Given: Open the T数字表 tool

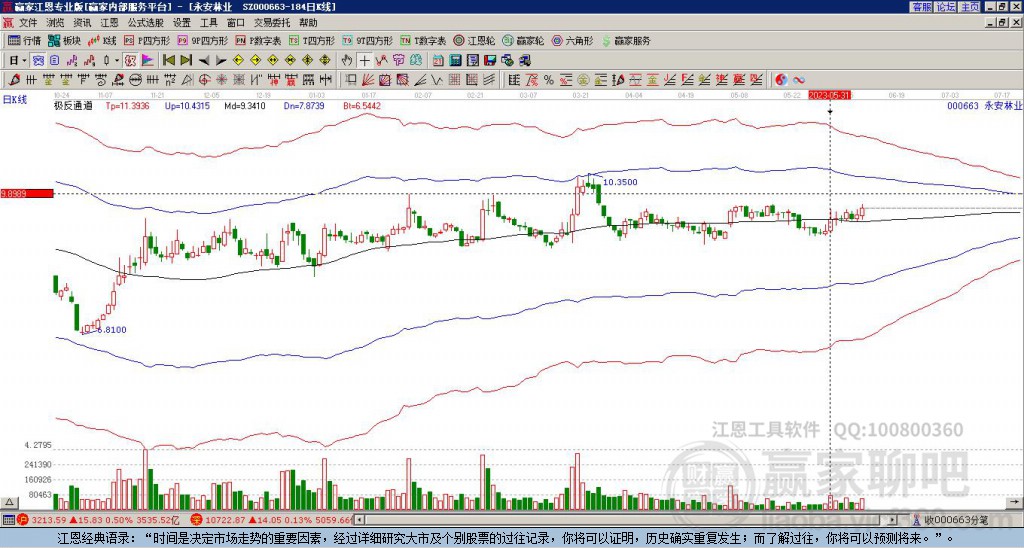Looking at the screenshot, I should [423, 40].
